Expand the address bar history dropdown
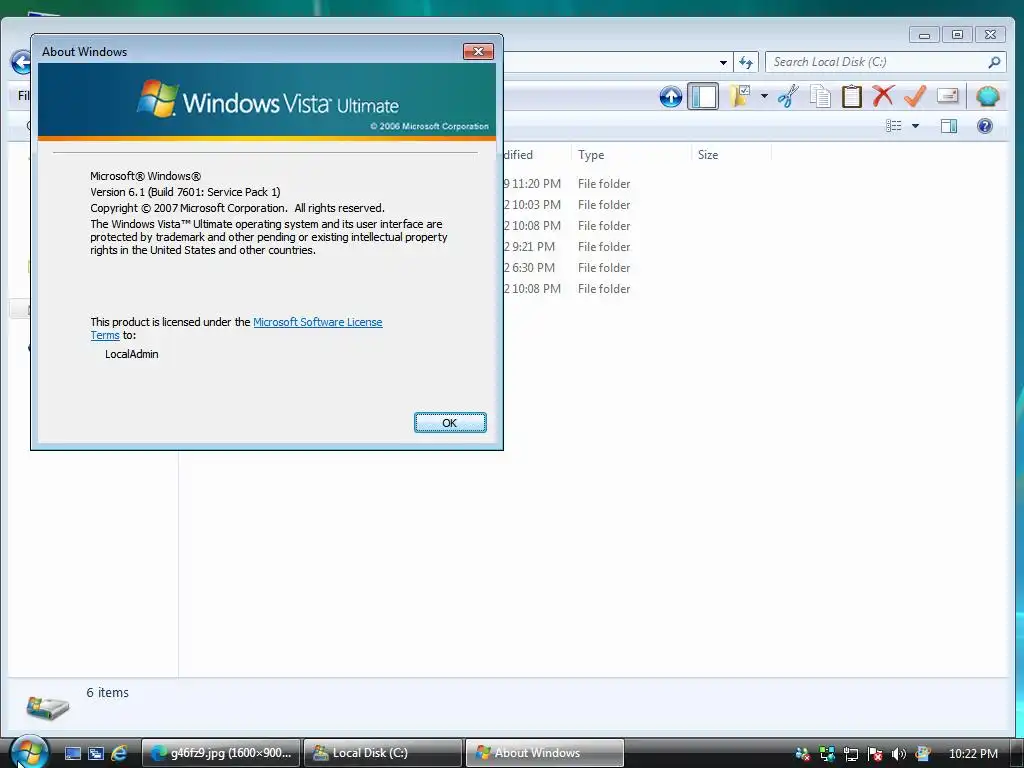The image size is (1024, 768). pyautogui.click(x=724, y=63)
